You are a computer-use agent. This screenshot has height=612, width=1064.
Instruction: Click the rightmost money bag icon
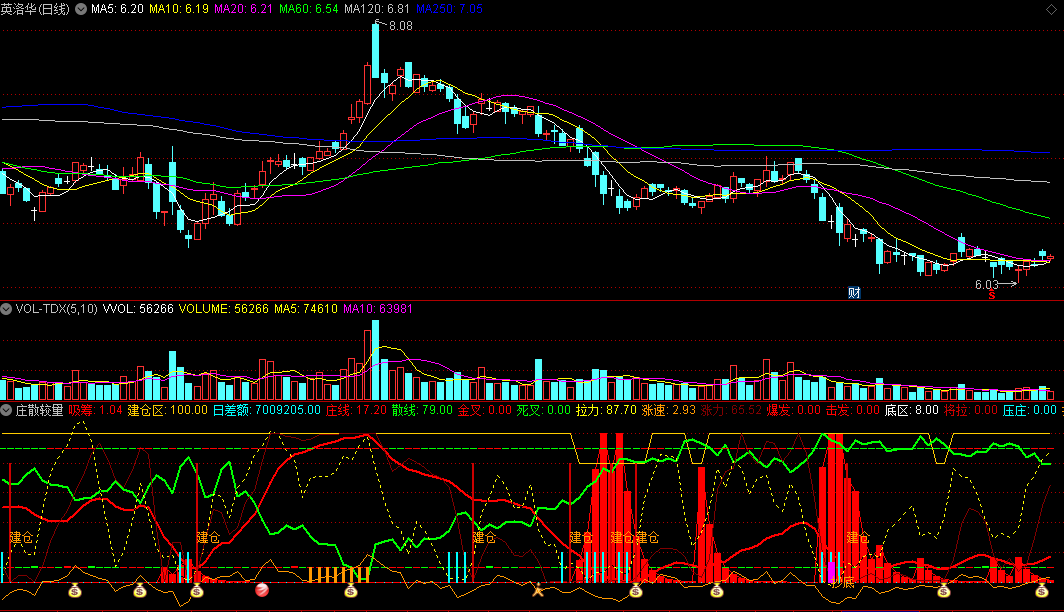tap(1042, 591)
